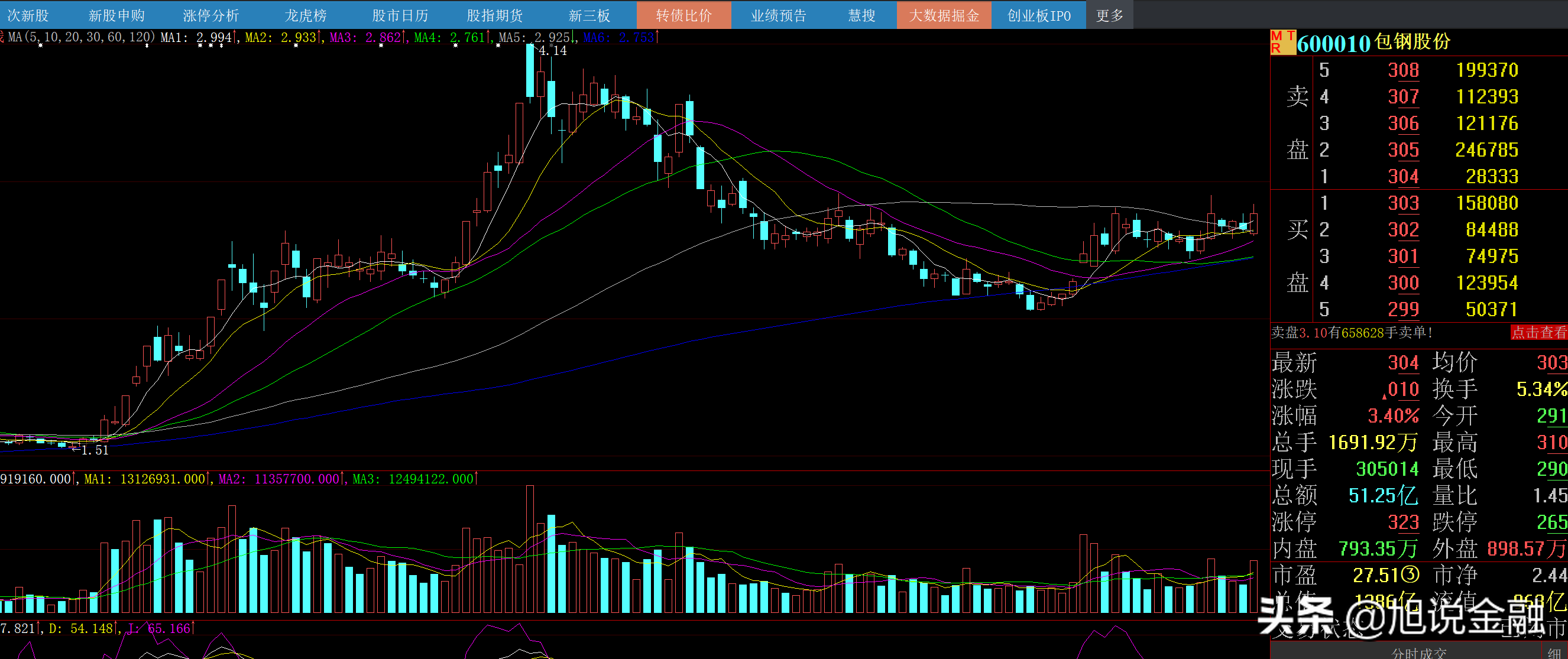This screenshot has width=1568, height=659.
Task: Select buy level 3 price 301
Action: [x=1403, y=256]
